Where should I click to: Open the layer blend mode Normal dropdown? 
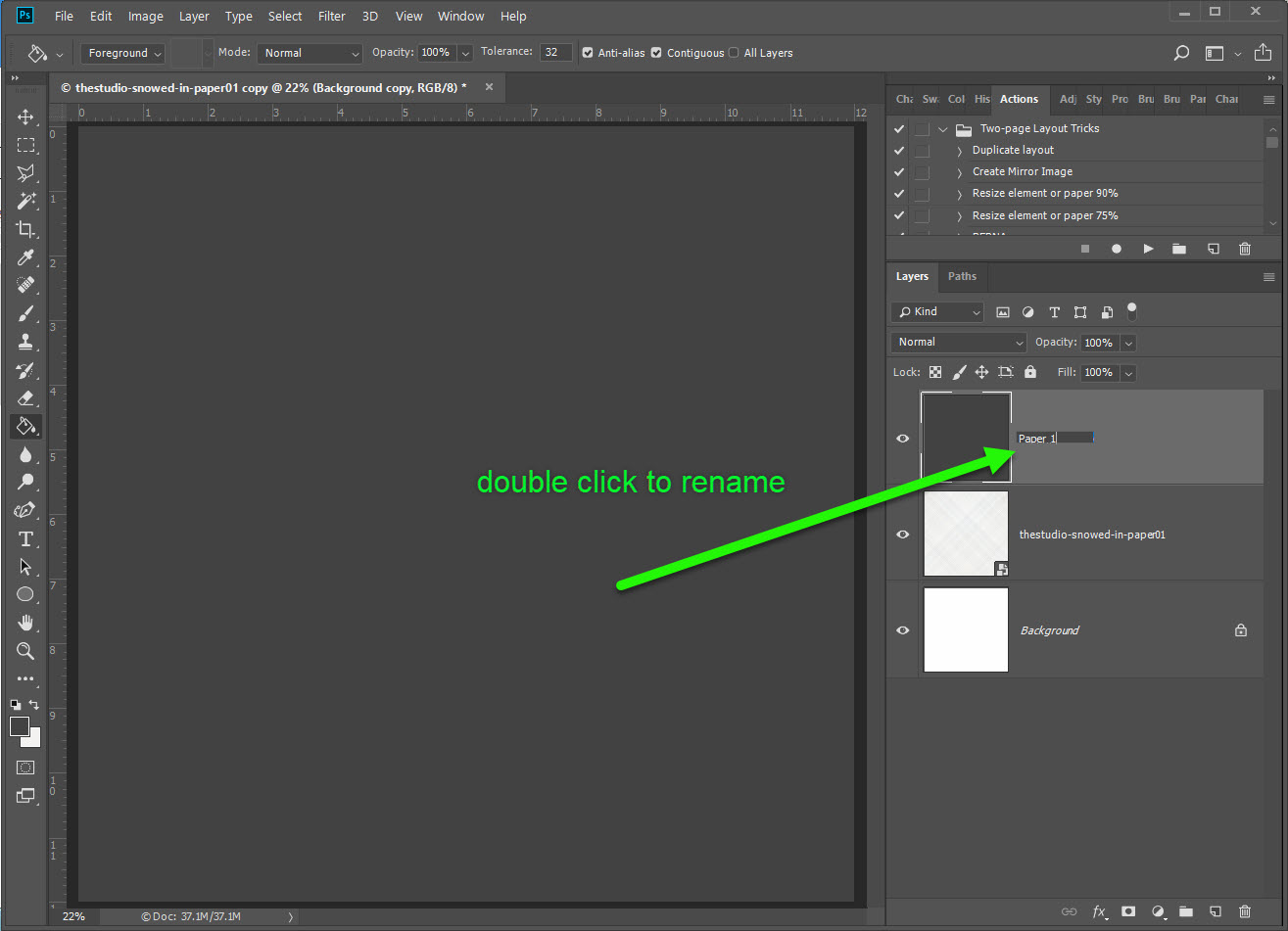(x=959, y=342)
